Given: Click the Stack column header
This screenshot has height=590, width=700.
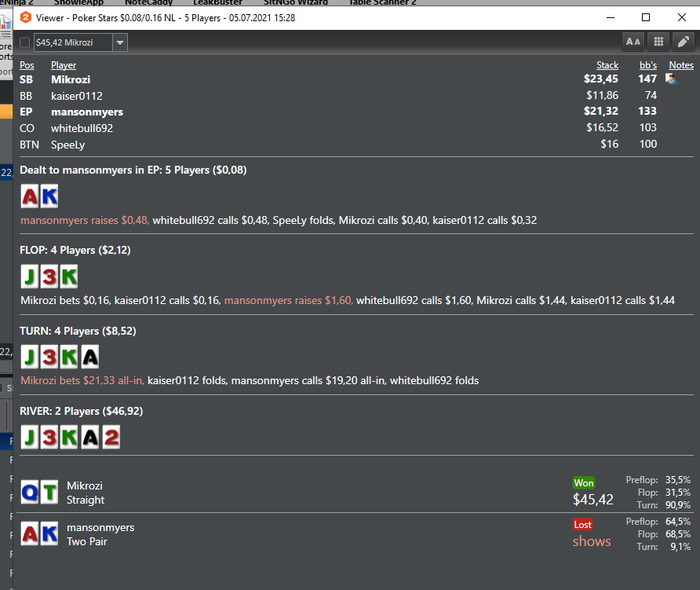Looking at the screenshot, I should pos(607,65).
